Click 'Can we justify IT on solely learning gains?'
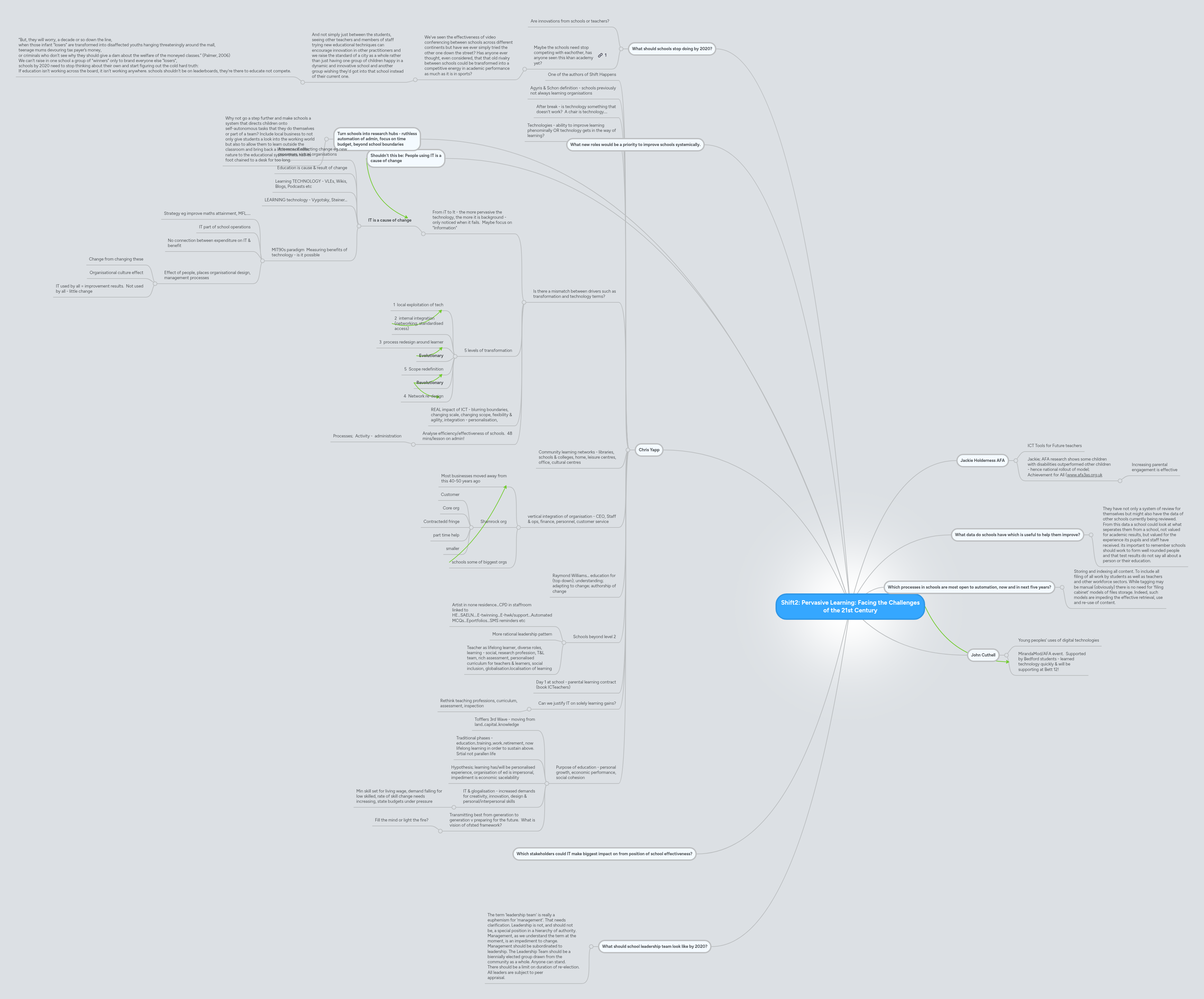The image size is (1204, 999). [577, 703]
